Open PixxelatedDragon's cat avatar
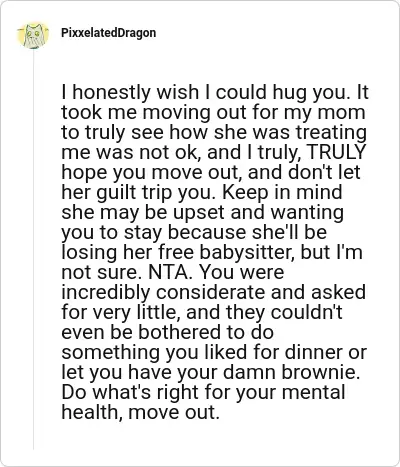Image resolution: width=400 pixels, height=467 pixels. [33, 35]
